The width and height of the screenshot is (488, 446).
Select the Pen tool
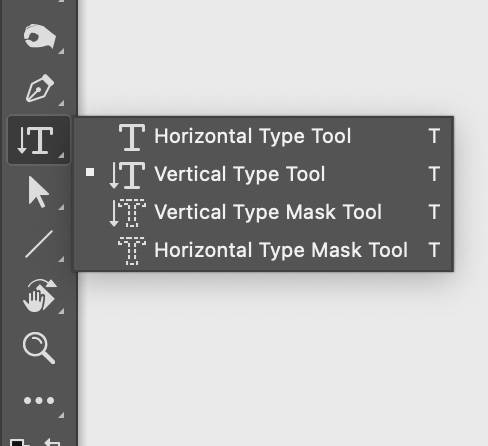(x=40, y=88)
